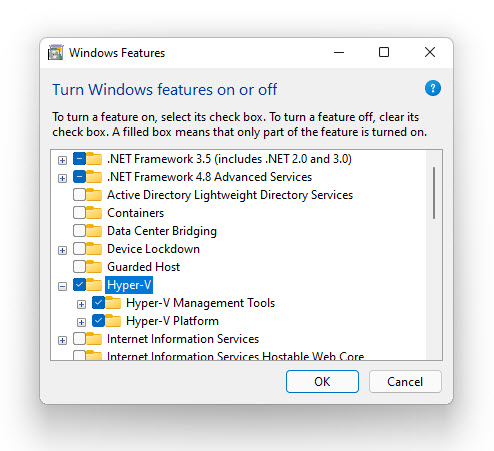Minimize the Windows Features dialog

(x=339, y=52)
